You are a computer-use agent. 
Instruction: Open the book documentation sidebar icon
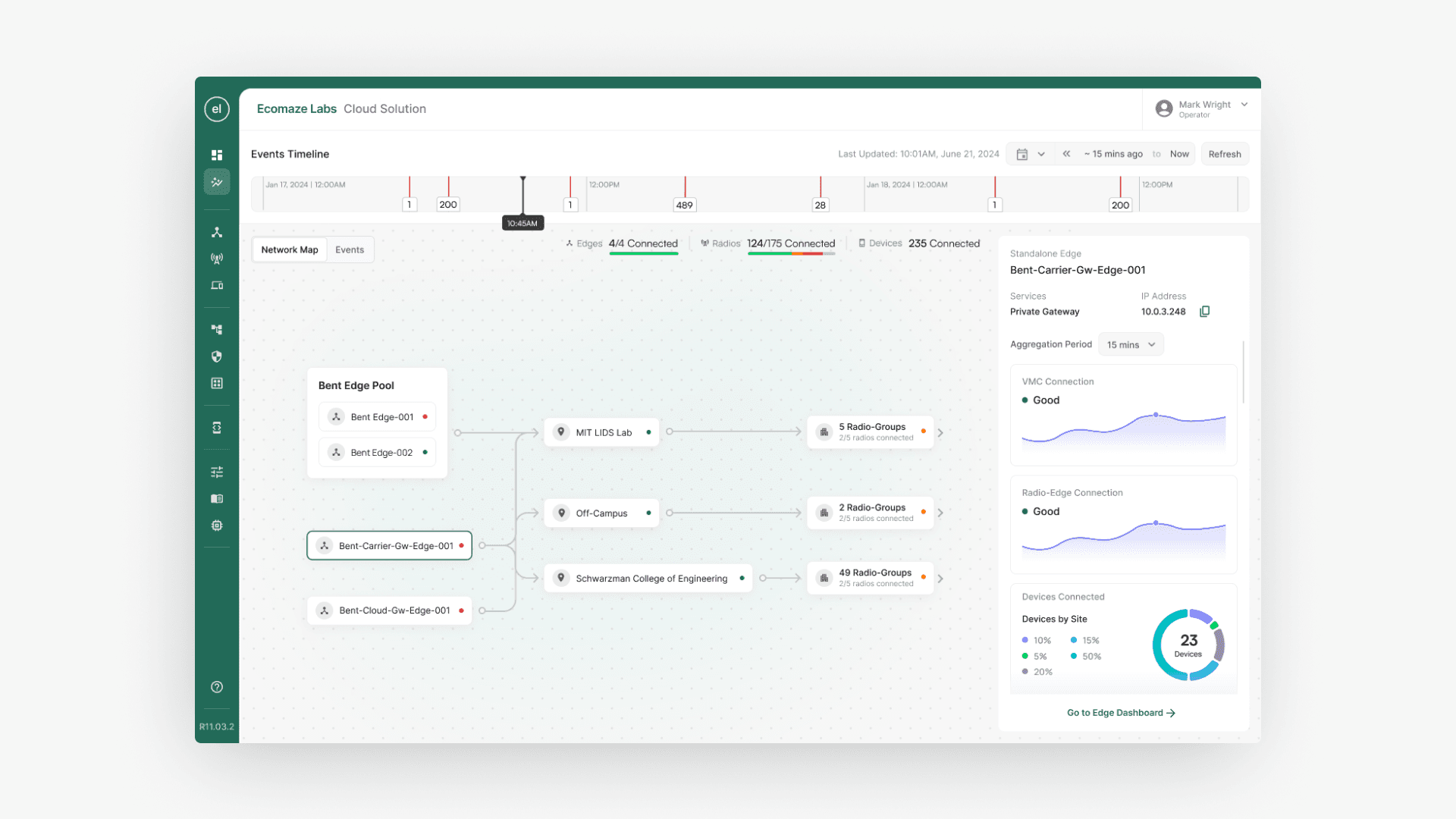click(217, 499)
